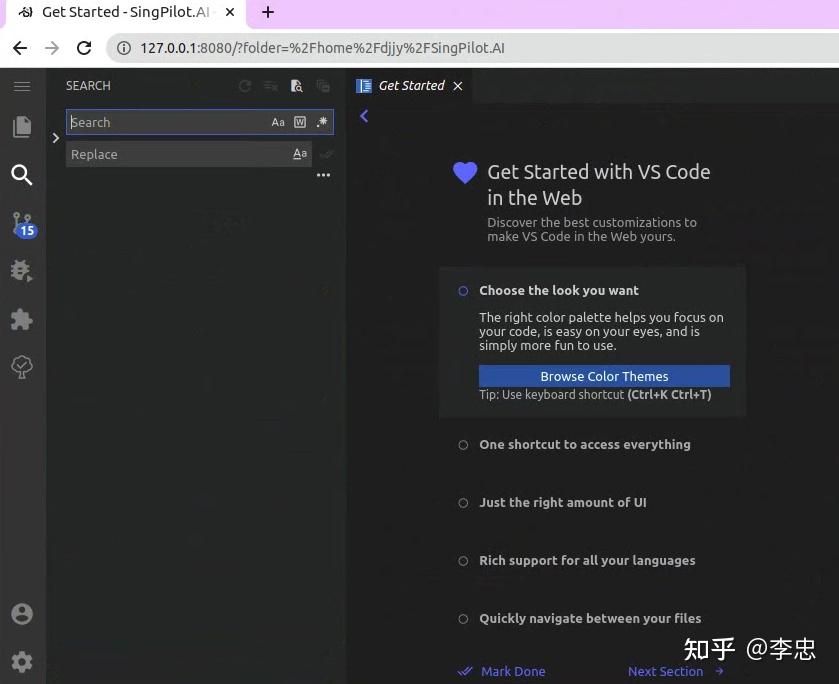
Task: Collapse all search results
Action: pos(322,86)
